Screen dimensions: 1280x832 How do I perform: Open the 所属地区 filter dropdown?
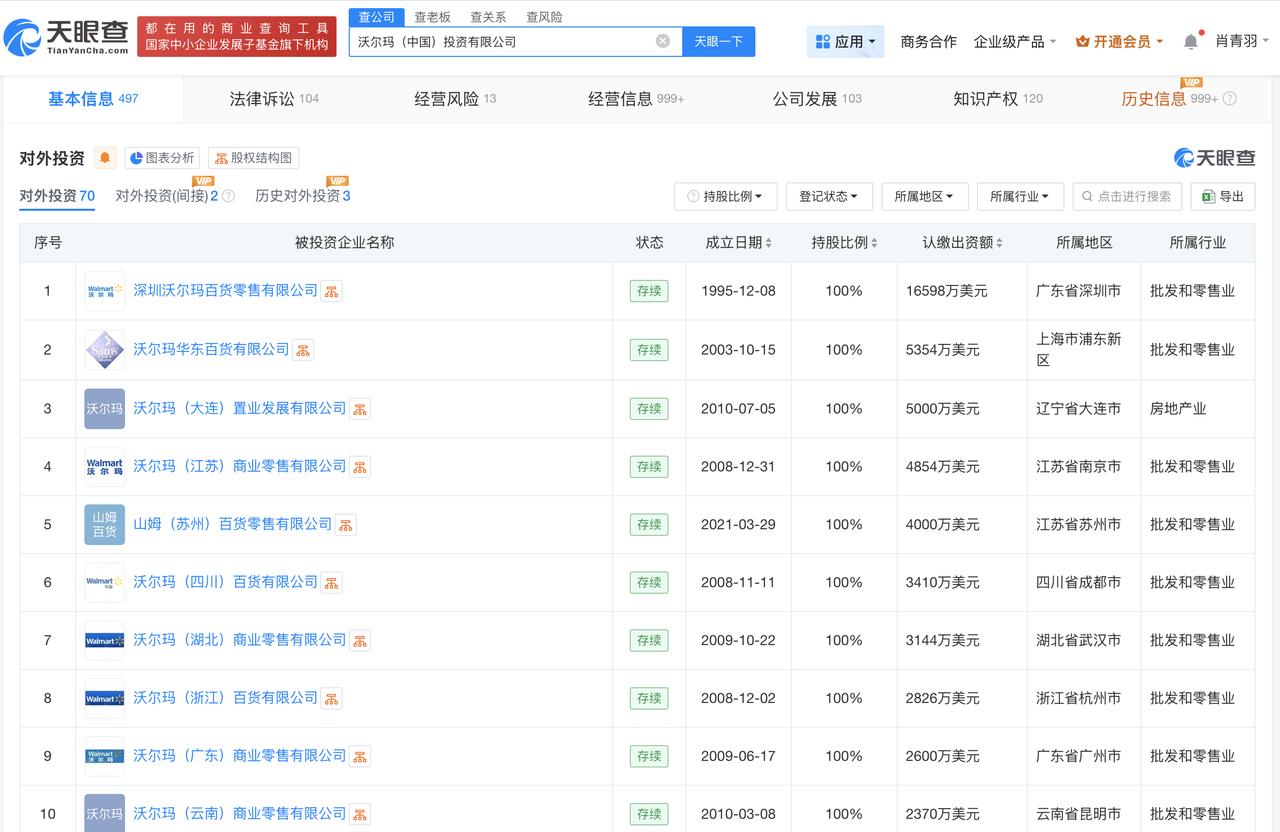pos(925,196)
